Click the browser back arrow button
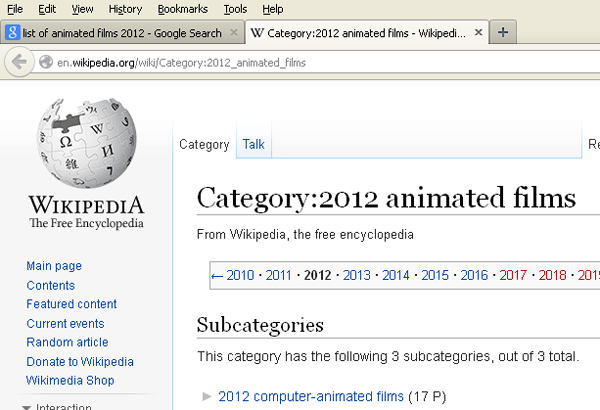 pos(18,62)
